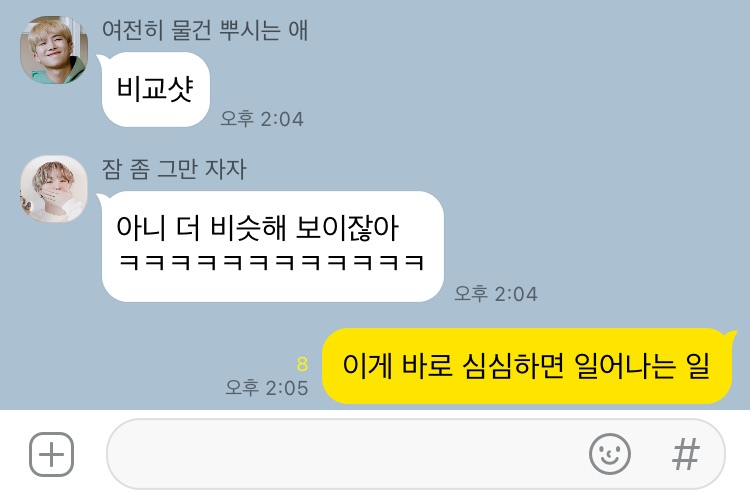Tap the text 비교샷 inside the bubble
The image size is (750, 491).
click(155, 89)
